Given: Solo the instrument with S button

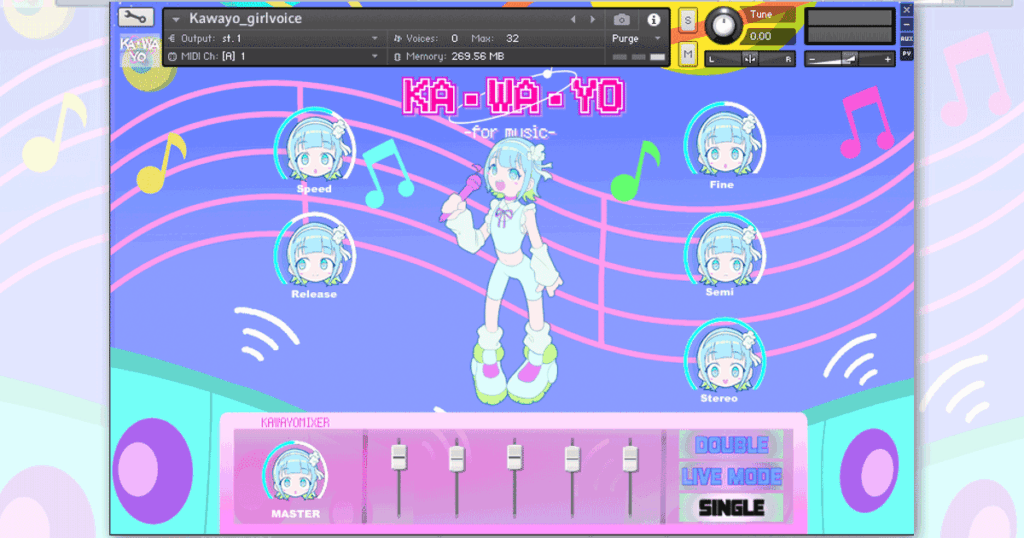Looking at the screenshot, I should coord(687,21).
